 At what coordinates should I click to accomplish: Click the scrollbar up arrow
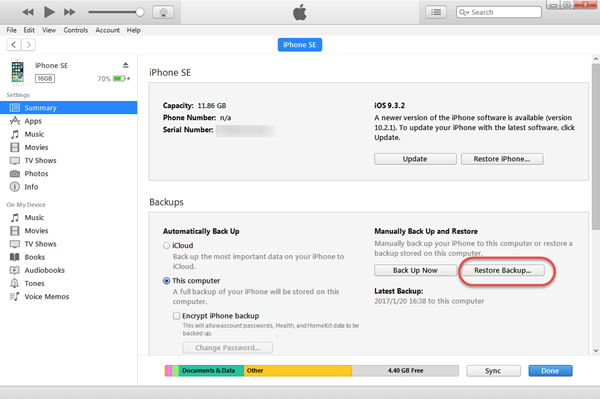596,59
